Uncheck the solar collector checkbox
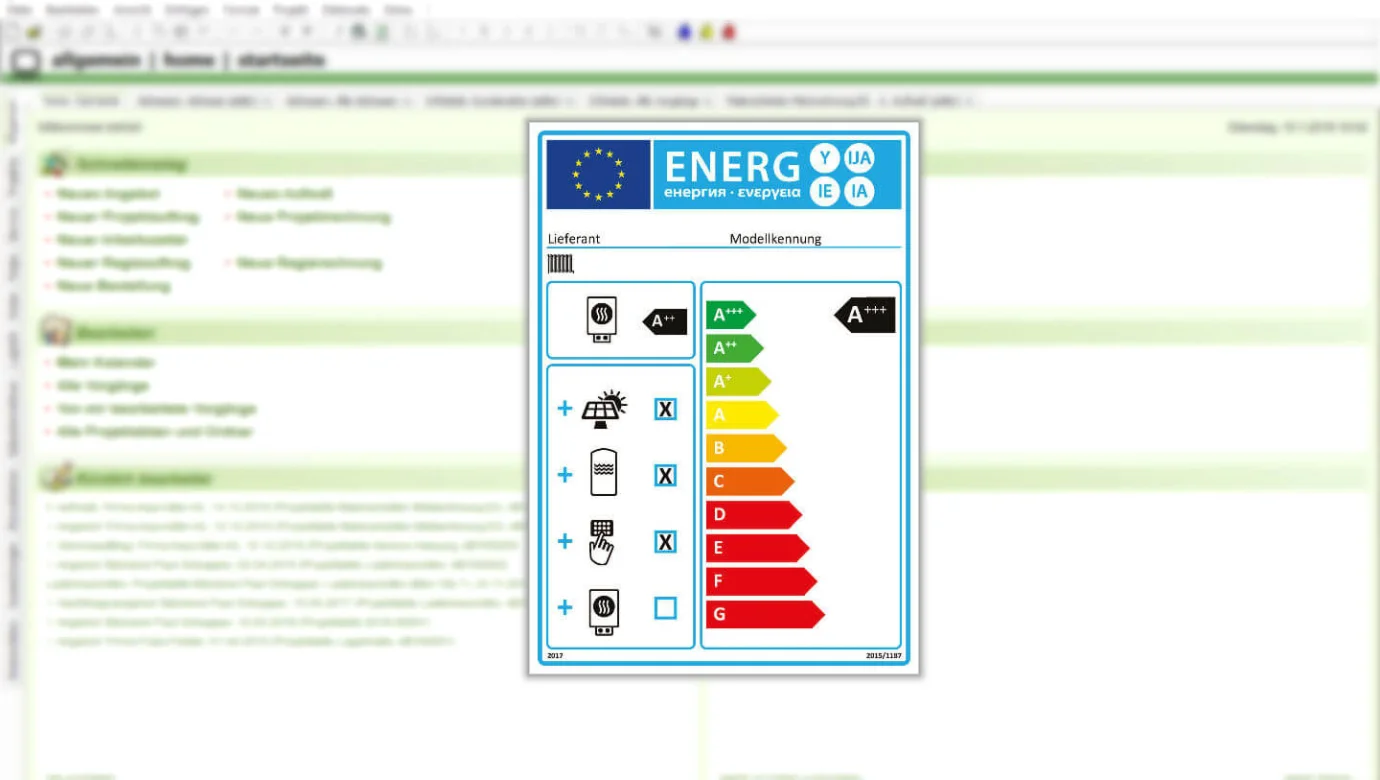 (665, 409)
